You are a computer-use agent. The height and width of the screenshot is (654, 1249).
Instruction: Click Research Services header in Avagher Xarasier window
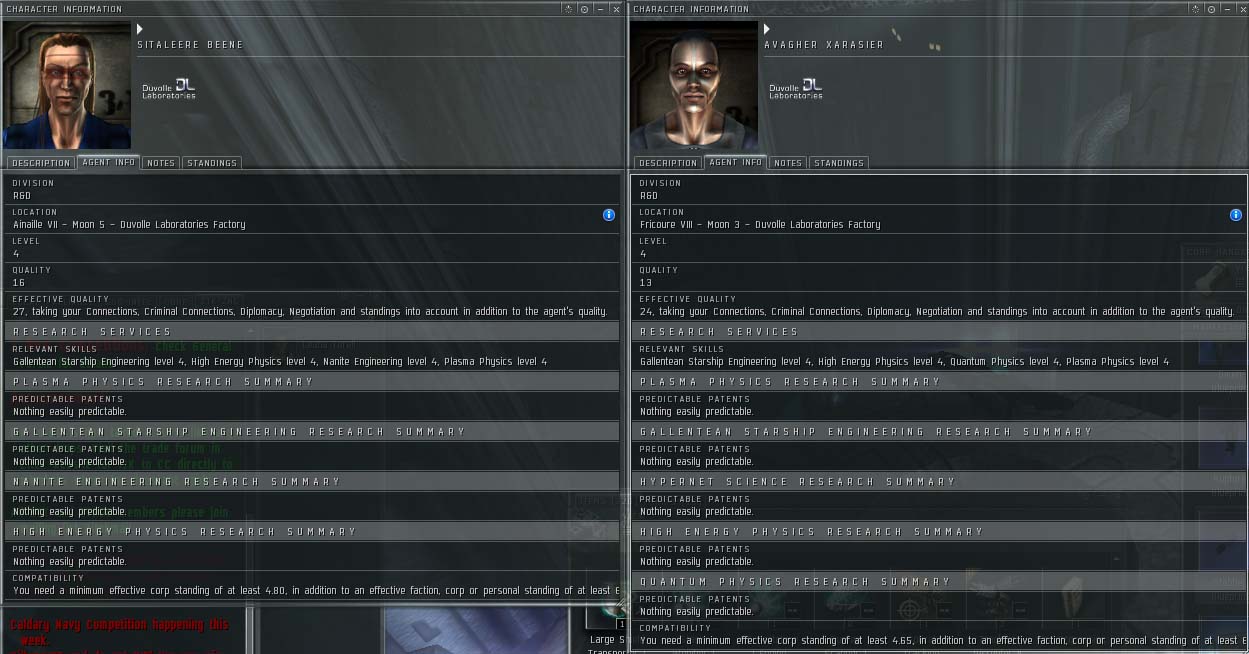(939, 331)
